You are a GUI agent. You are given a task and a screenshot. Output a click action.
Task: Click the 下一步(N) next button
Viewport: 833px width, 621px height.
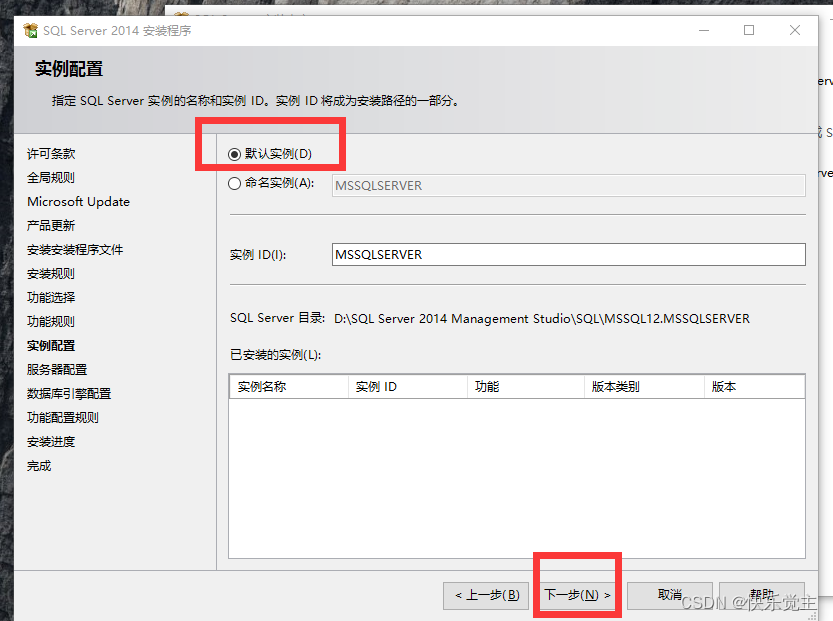577,595
